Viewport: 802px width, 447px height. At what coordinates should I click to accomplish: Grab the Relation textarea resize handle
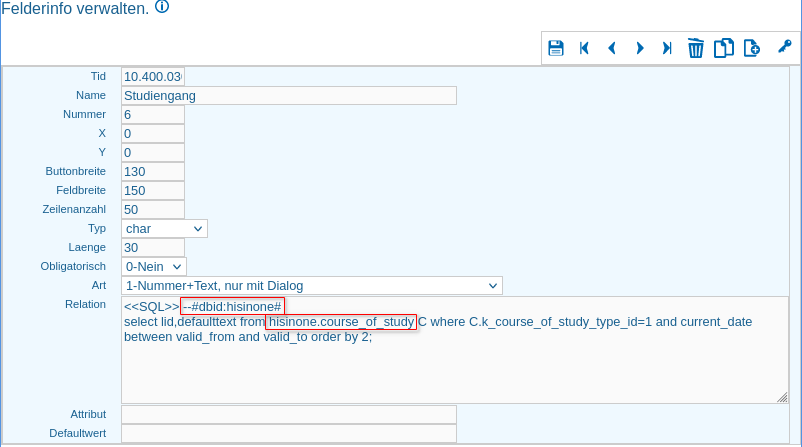[782, 397]
